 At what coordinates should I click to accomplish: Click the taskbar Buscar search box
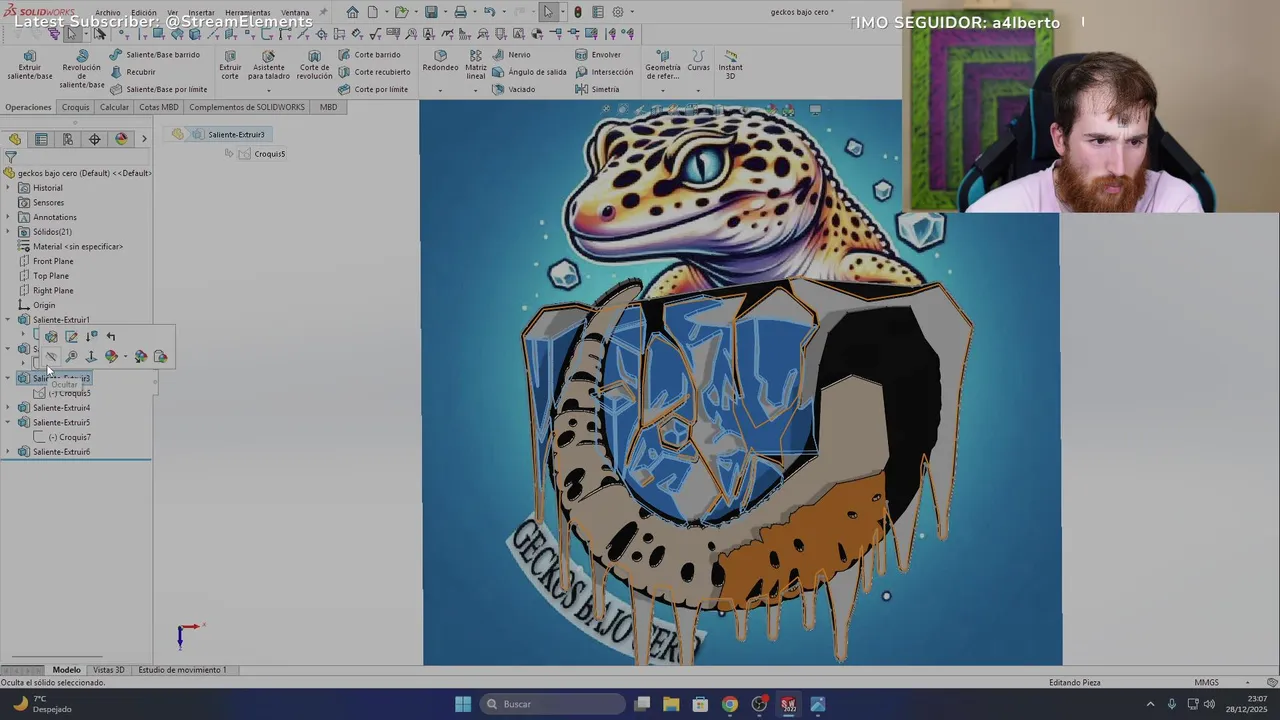[x=553, y=704]
